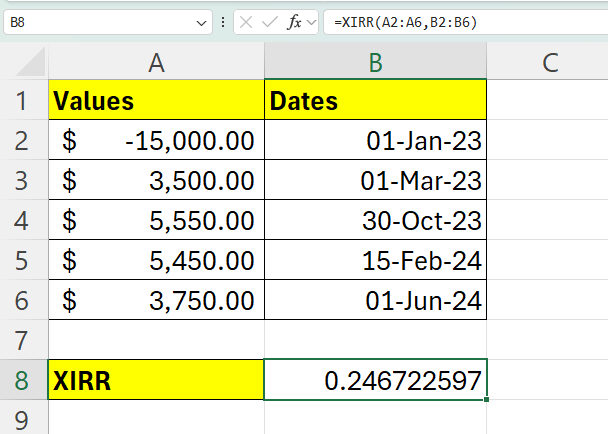Select row 8 header
608x434 pixels.
(22, 380)
